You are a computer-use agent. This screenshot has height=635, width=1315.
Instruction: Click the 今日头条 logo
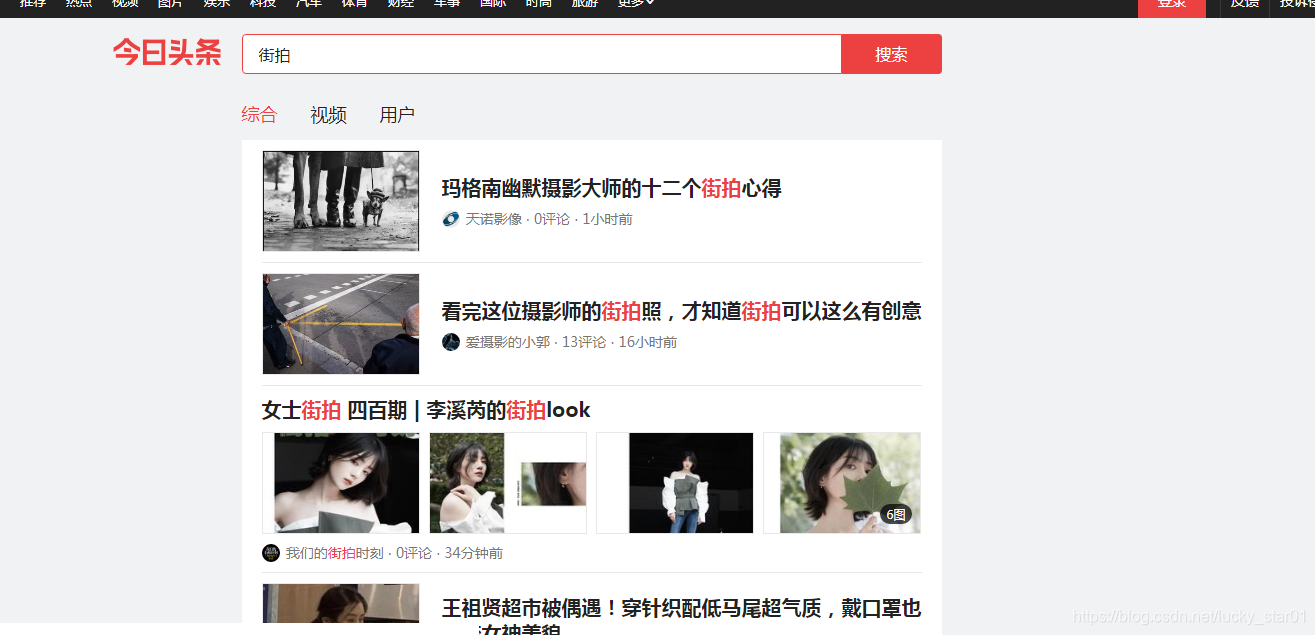(167, 53)
